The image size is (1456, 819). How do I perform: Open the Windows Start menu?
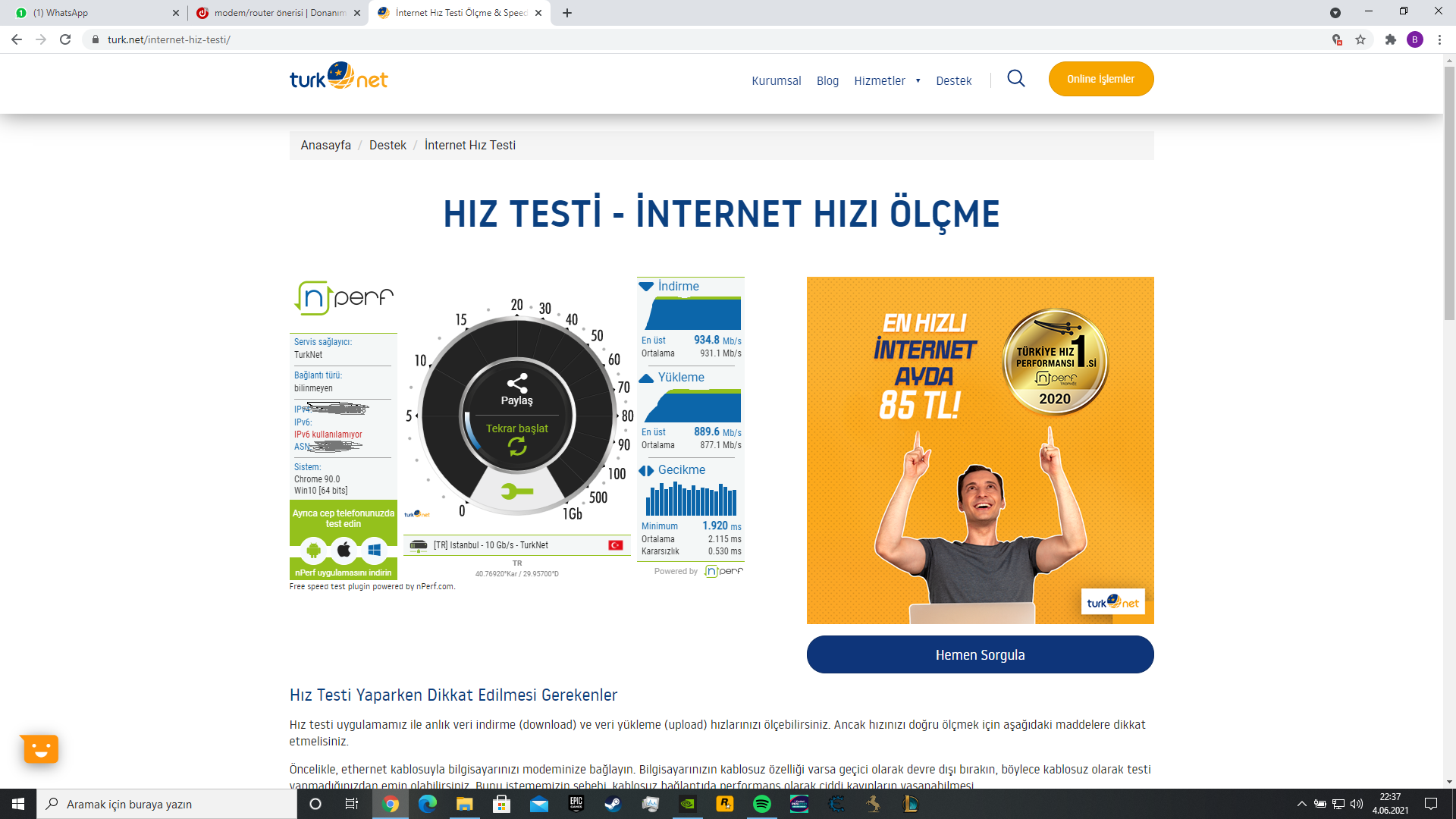[18, 804]
